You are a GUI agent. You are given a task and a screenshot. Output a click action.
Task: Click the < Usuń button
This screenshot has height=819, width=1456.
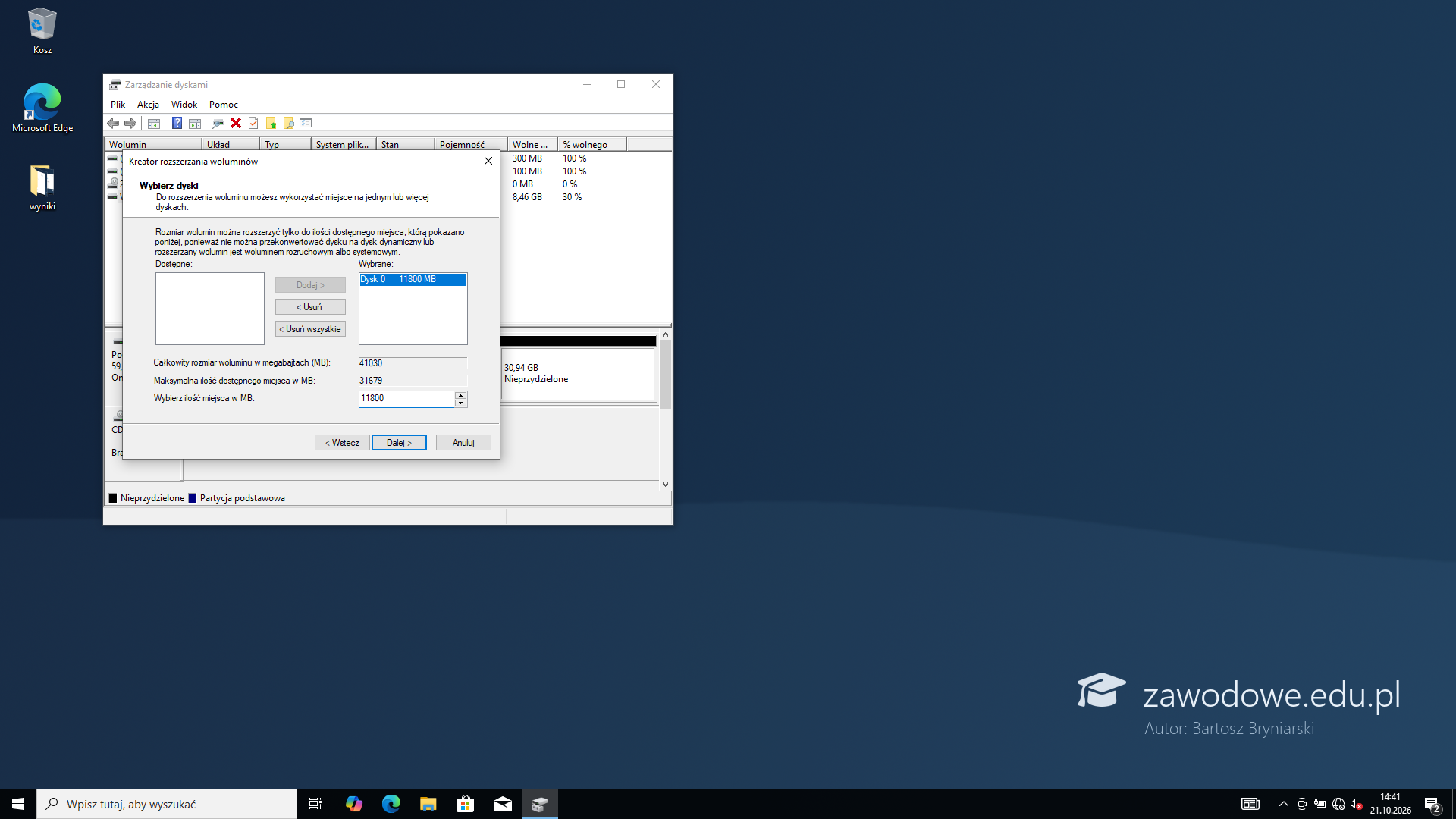(x=310, y=307)
